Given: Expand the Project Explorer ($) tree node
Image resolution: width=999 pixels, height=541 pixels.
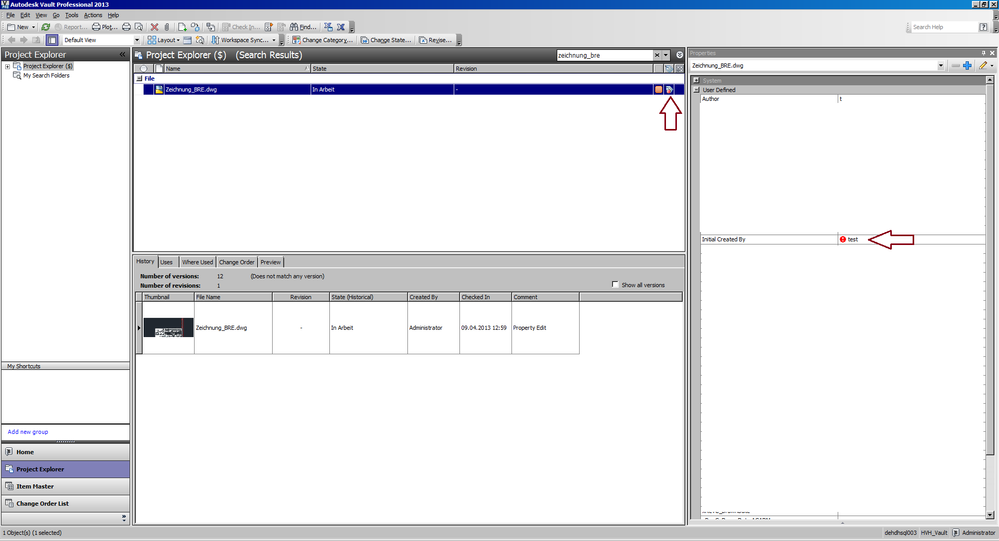Looking at the screenshot, I should click(x=8, y=66).
